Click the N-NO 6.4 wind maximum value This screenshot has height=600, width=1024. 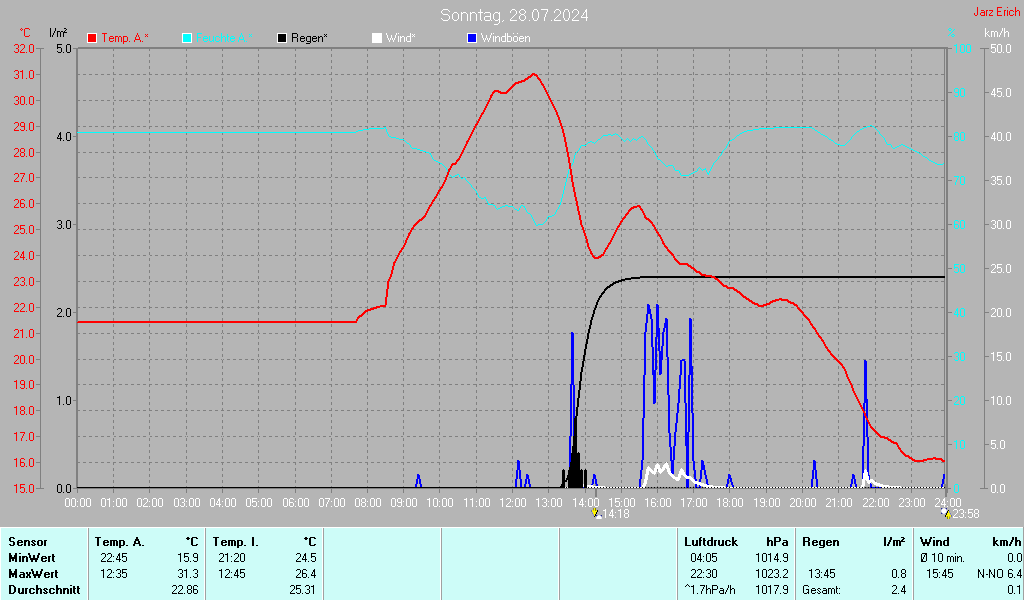coord(1000,574)
